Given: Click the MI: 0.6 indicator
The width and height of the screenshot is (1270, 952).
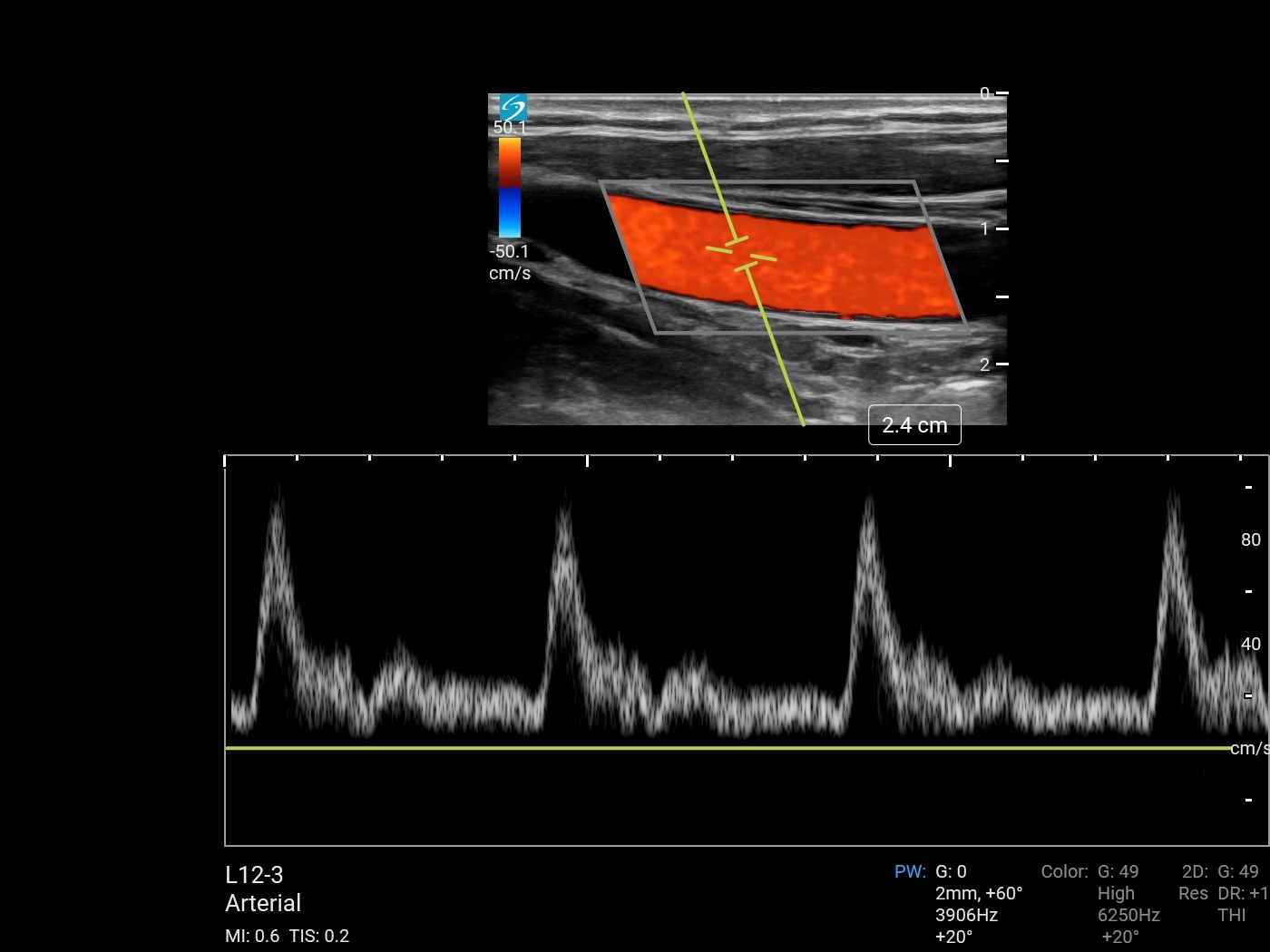Looking at the screenshot, I should point(252,936).
